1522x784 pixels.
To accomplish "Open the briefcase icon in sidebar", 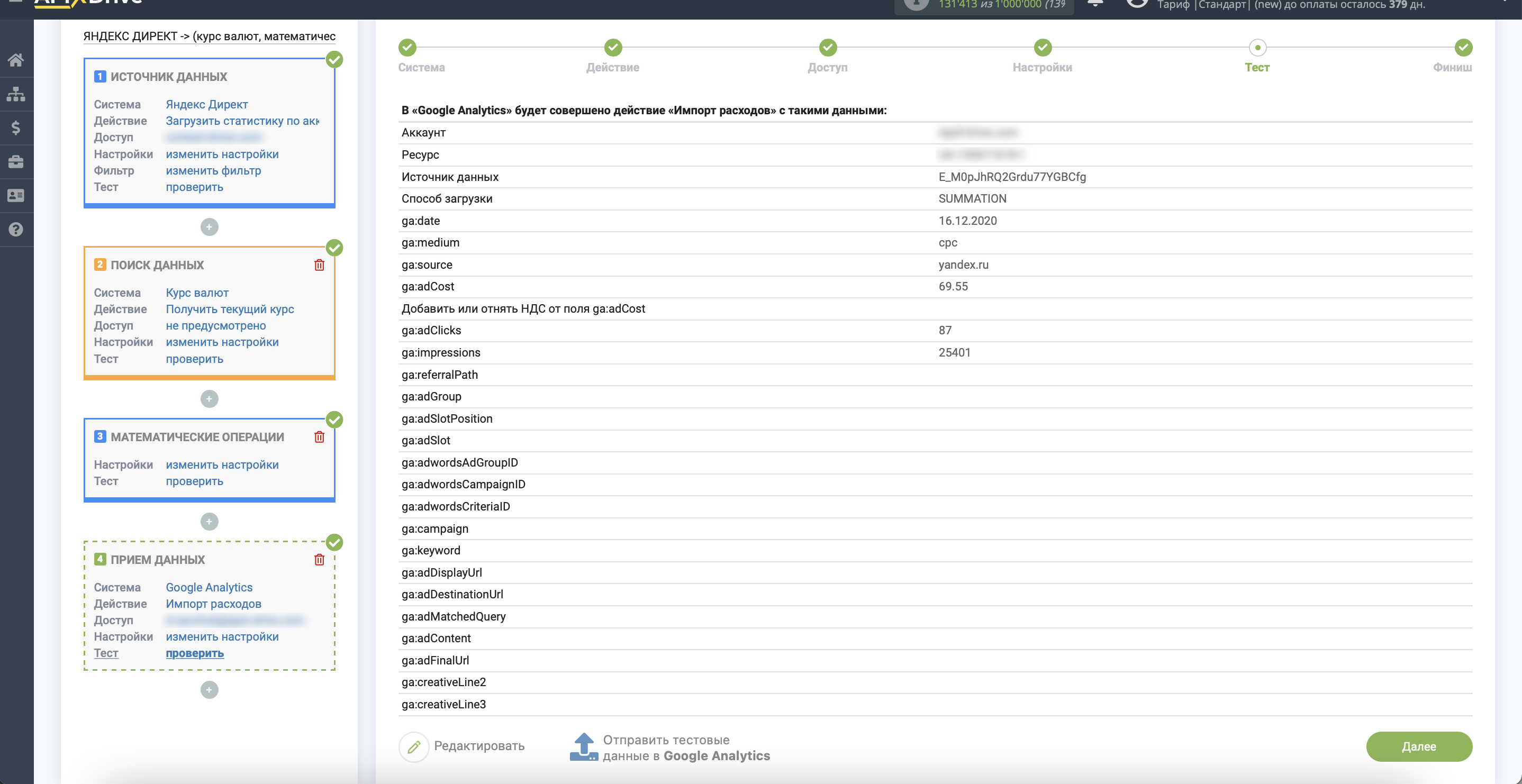I will (x=16, y=161).
